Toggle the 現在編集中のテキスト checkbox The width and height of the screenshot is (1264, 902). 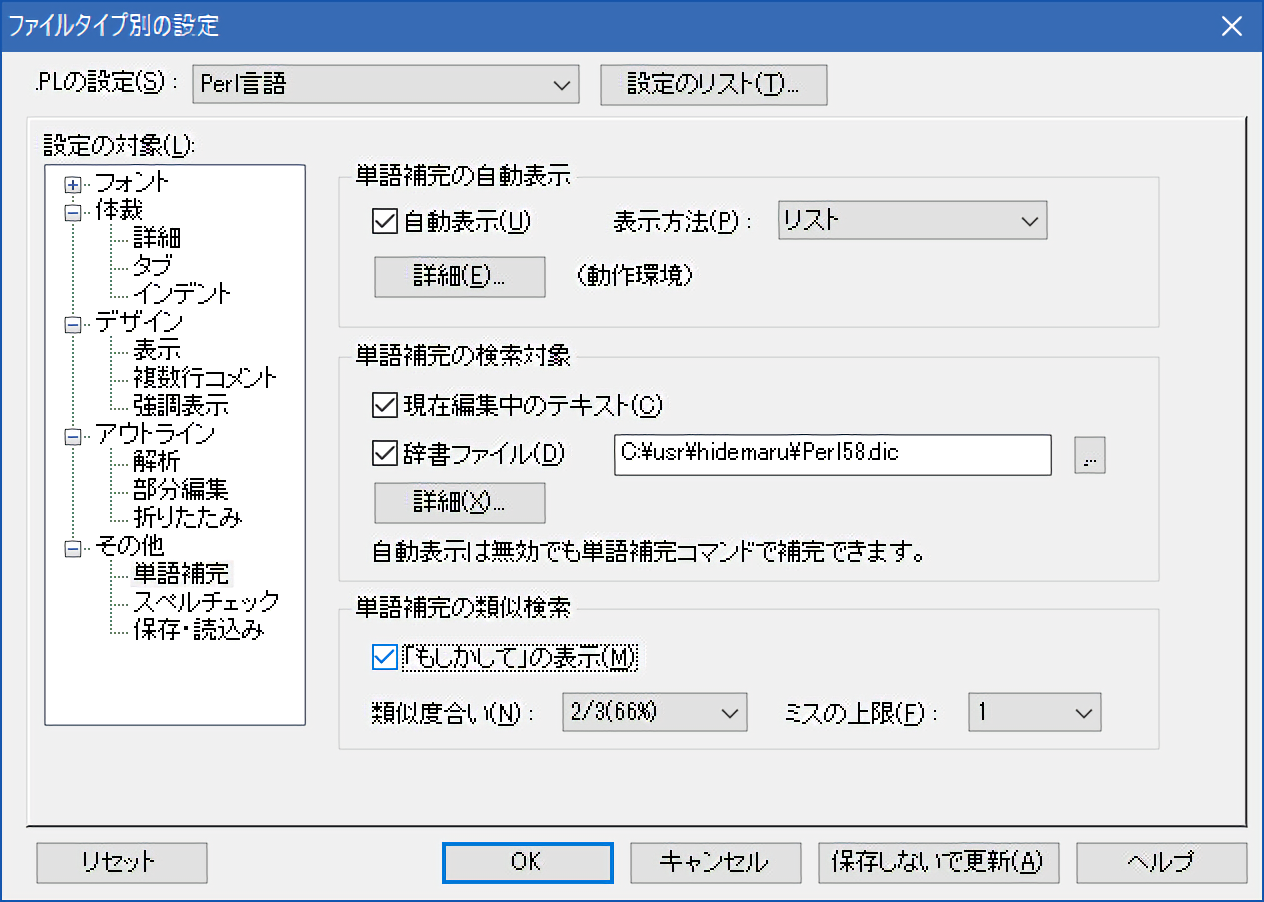point(385,405)
